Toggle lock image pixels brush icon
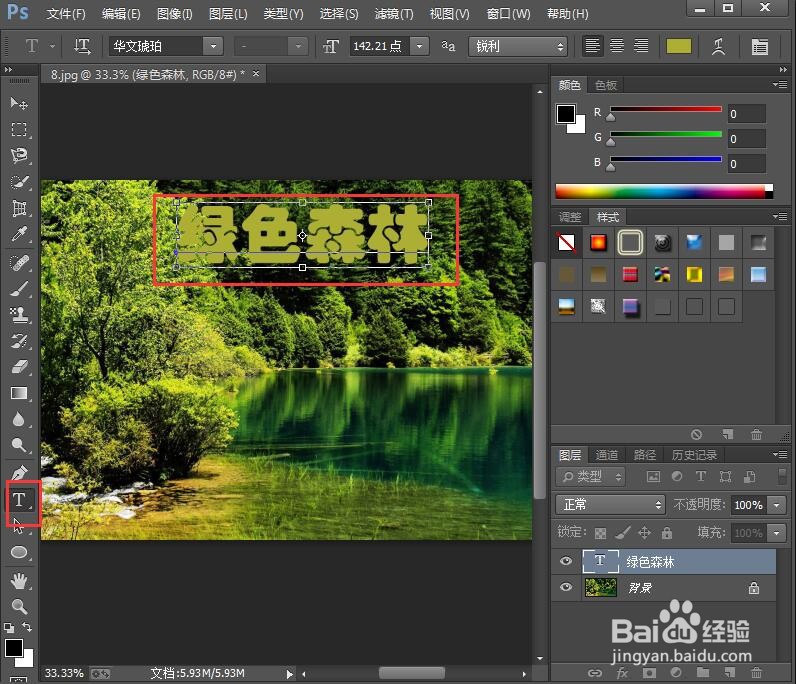Screen dimensions: 796x684 pyautogui.click(x=622, y=533)
